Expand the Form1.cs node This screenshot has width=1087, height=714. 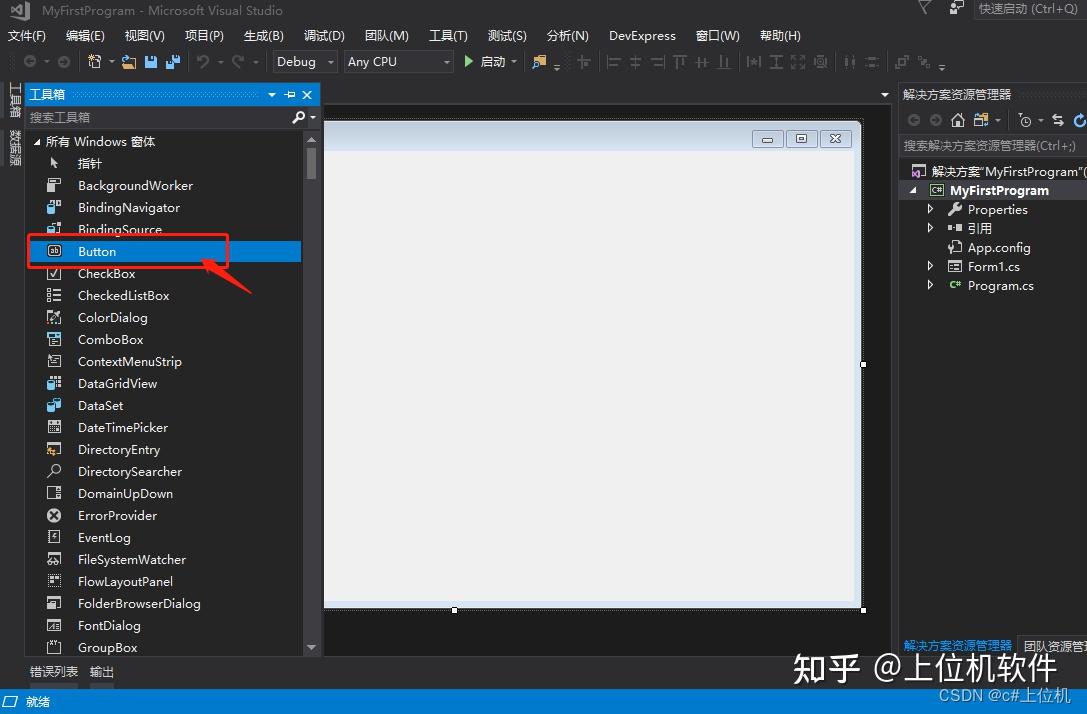[930, 265]
